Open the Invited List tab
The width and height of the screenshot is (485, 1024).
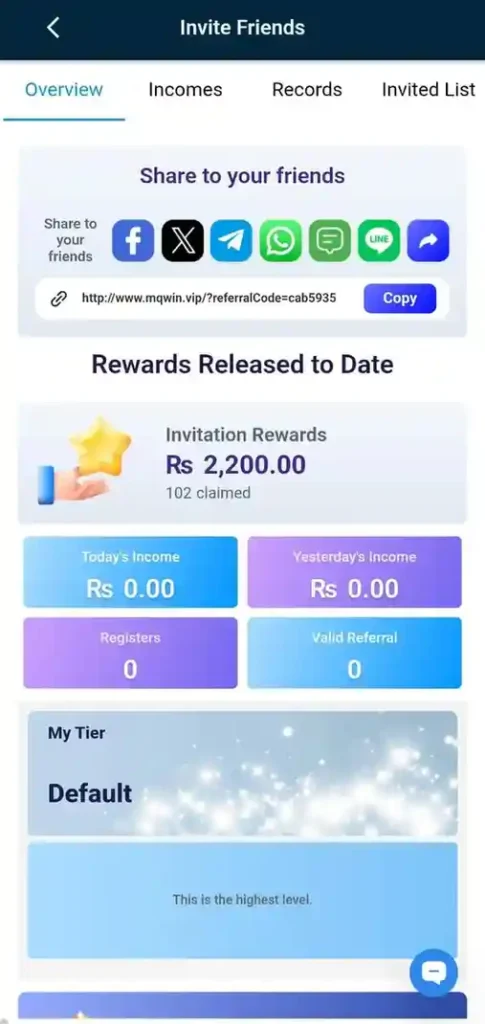point(429,89)
